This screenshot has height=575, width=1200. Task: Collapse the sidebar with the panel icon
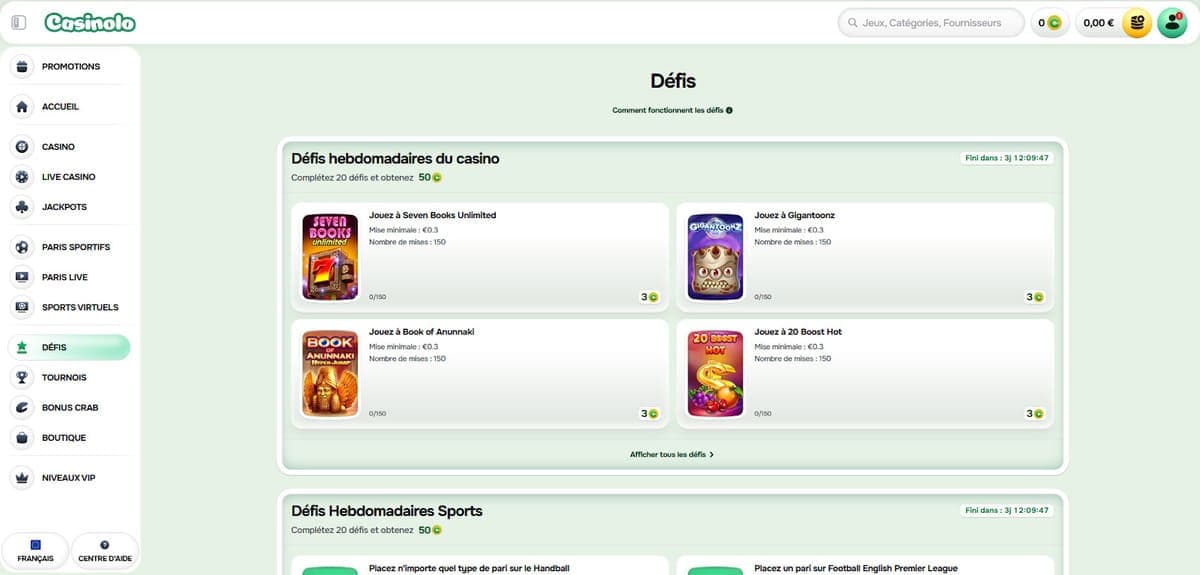tap(19, 22)
